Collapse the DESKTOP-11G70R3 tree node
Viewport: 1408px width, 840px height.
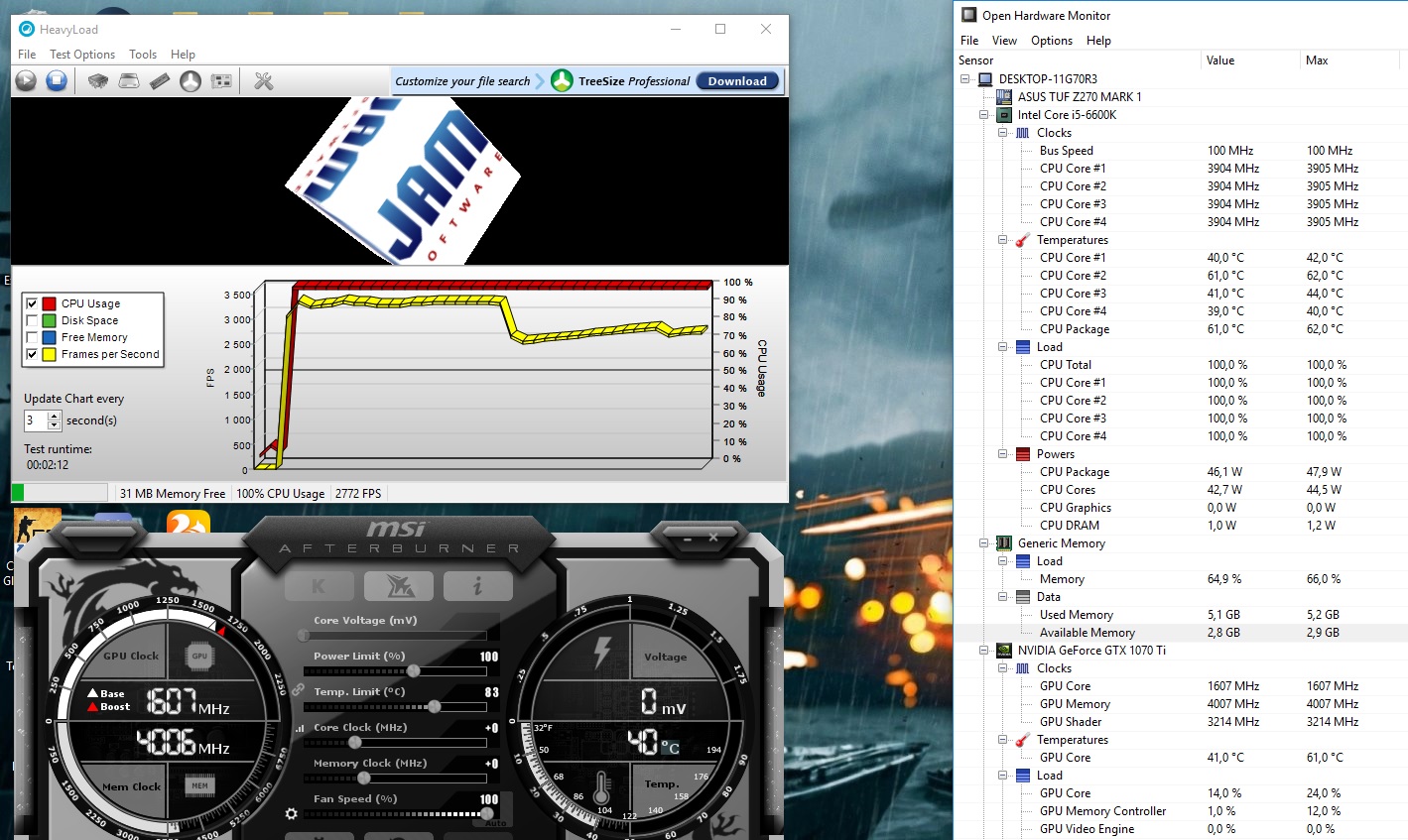[965, 79]
